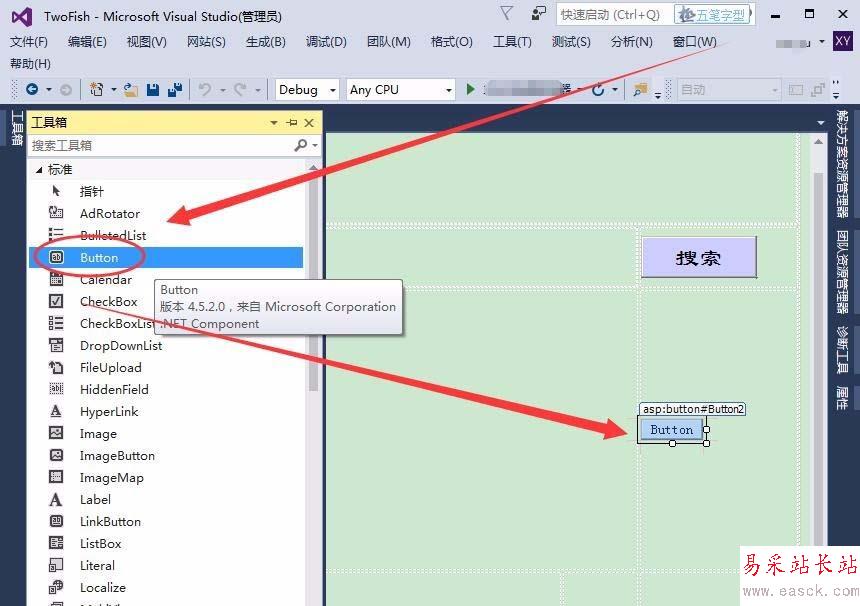Open the 视图(V) menu

tap(146, 42)
